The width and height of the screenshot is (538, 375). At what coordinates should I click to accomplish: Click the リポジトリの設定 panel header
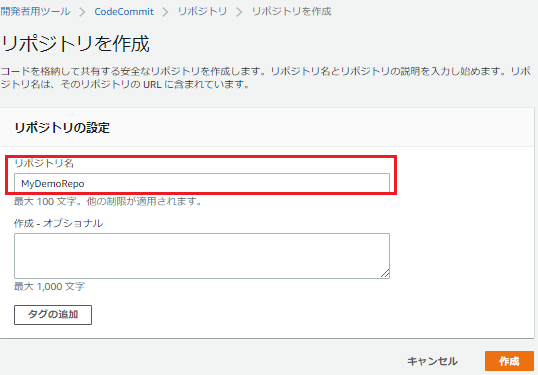[x=62, y=128]
